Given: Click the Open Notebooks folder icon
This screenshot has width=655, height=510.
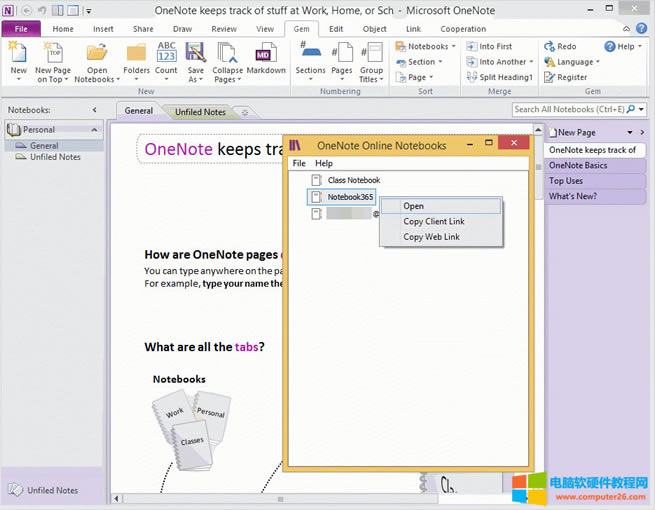Looking at the screenshot, I should coord(97,53).
